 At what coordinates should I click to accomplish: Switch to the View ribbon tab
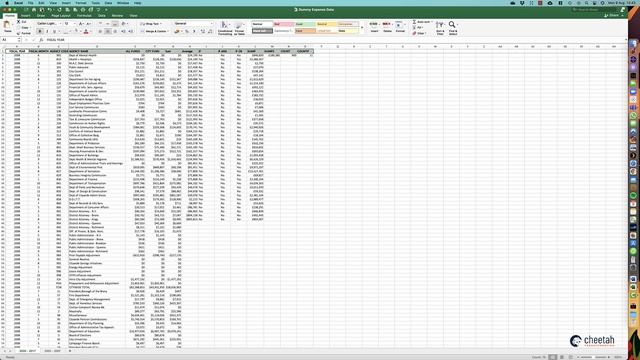(x=133, y=16)
